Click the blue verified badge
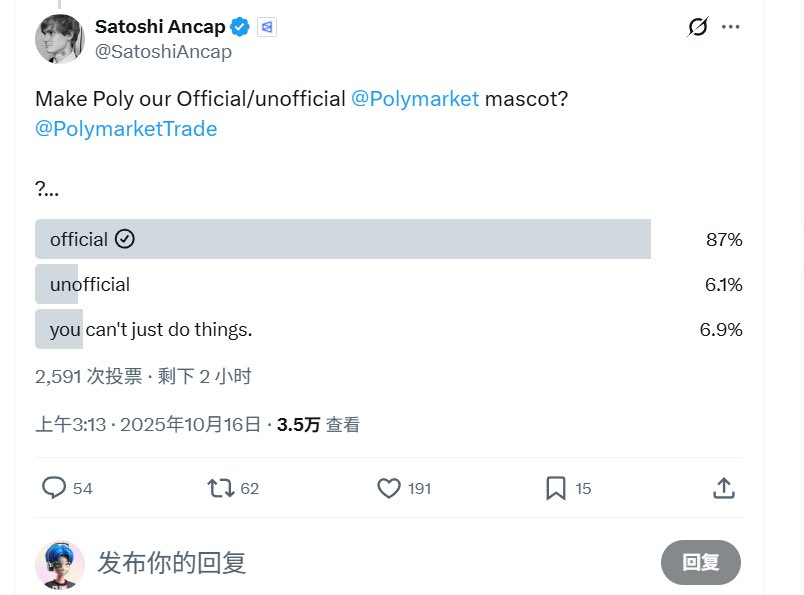 (240, 27)
